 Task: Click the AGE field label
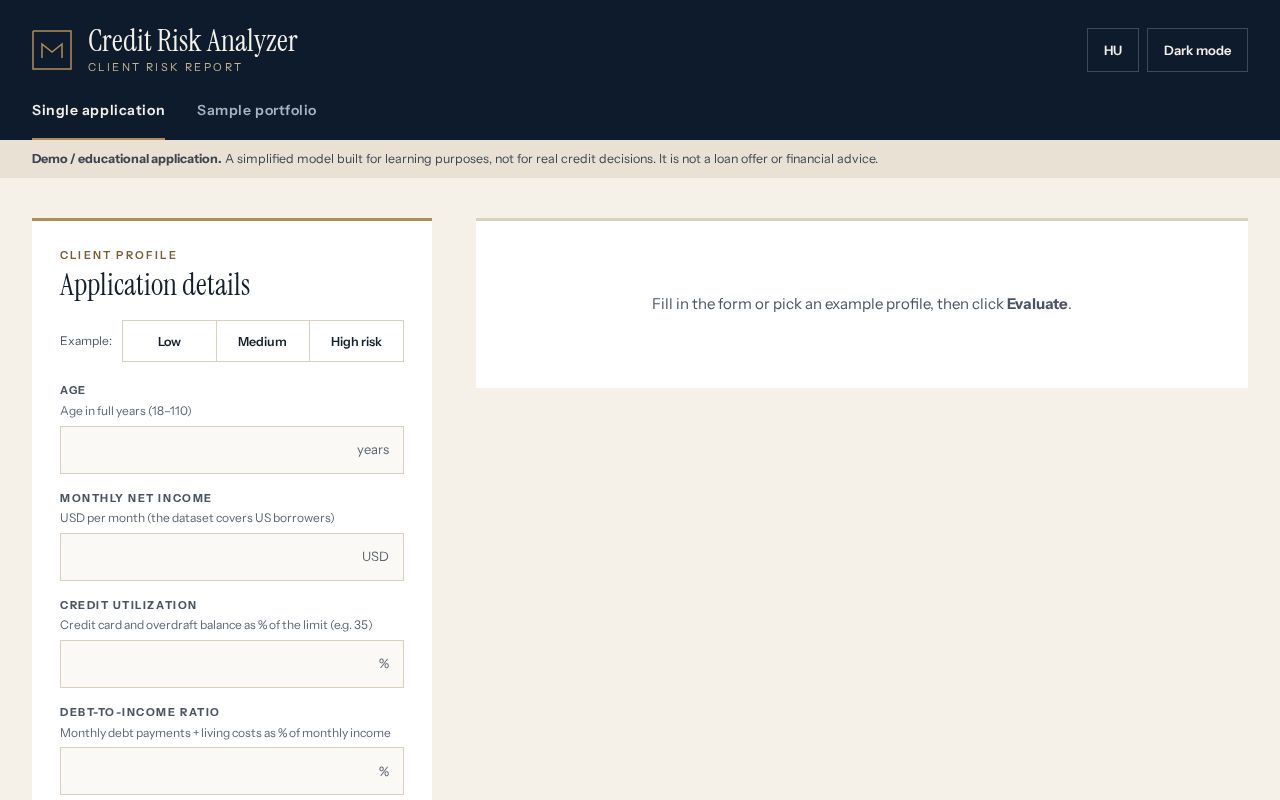[73, 390]
